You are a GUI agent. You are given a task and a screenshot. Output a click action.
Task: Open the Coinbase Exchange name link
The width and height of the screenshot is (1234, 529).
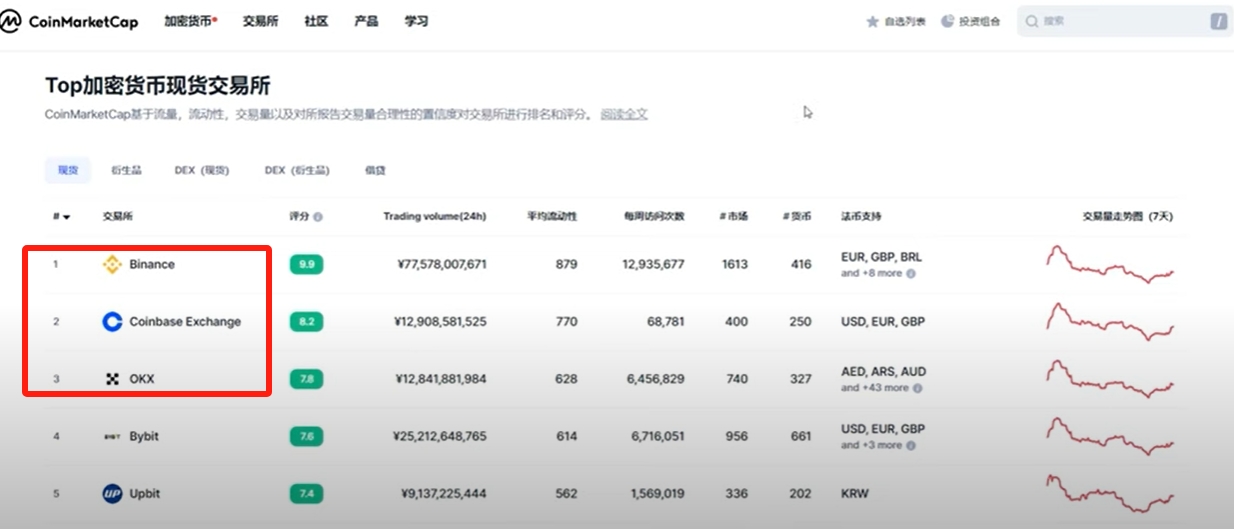(185, 322)
